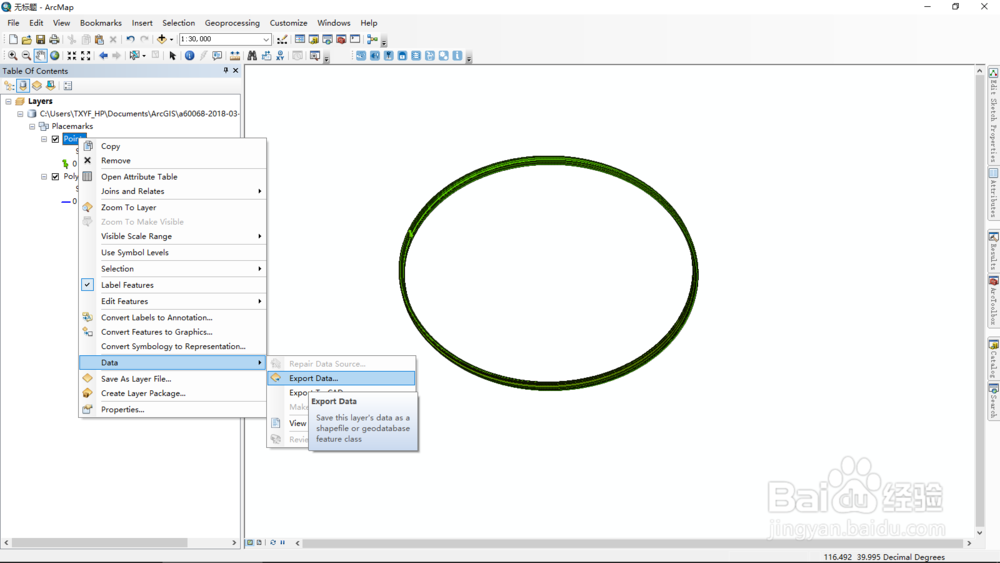The height and width of the screenshot is (563, 1000).
Task: Open the Python window icon
Action: click(355, 40)
